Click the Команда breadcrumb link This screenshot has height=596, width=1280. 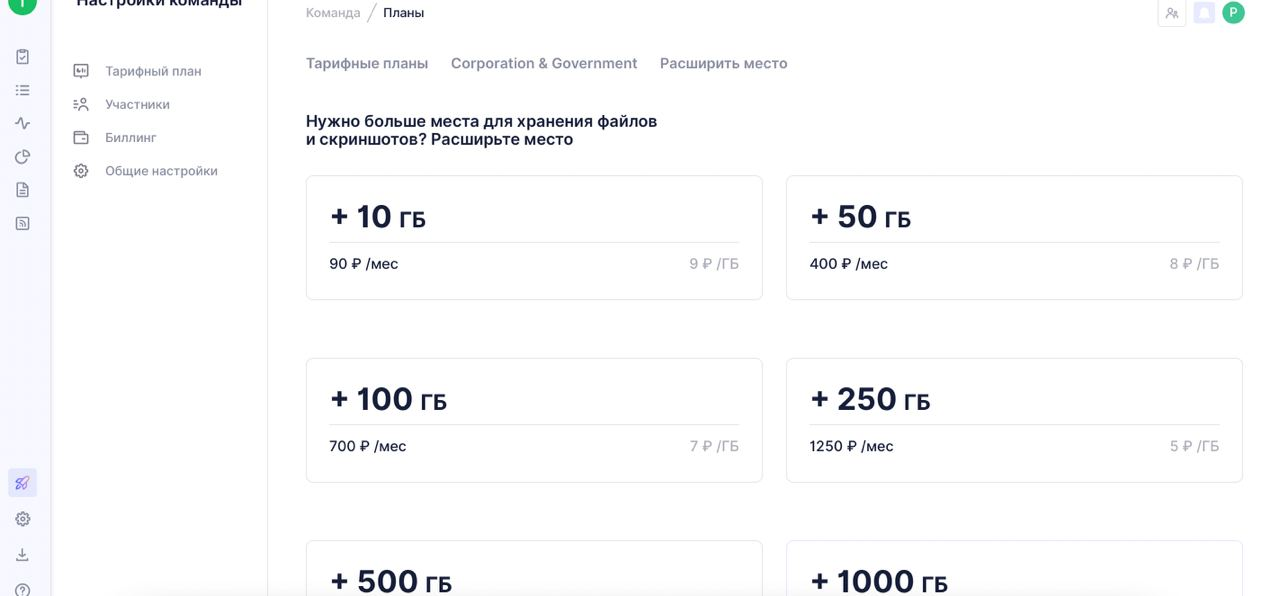[333, 13]
